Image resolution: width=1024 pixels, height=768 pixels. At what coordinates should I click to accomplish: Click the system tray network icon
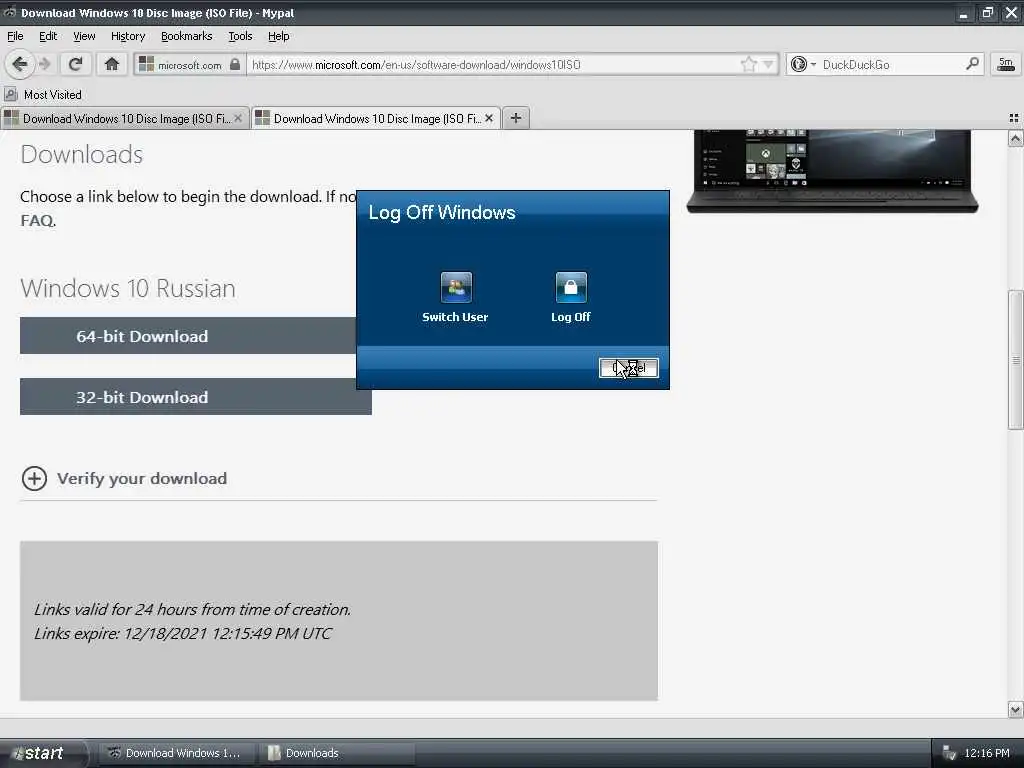(948, 754)
